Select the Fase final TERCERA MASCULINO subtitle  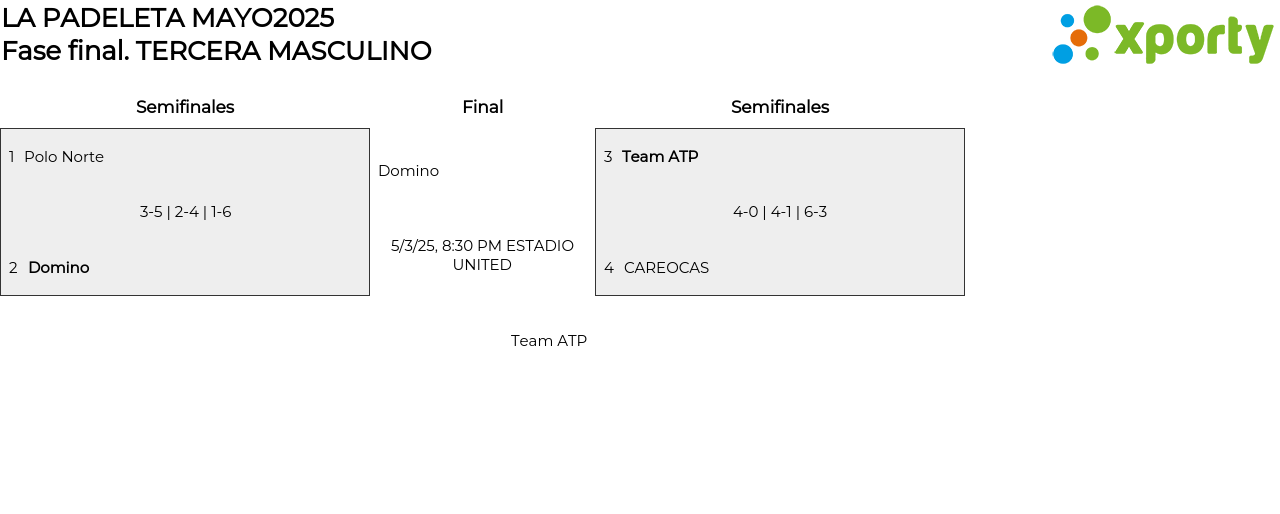[217, 51]
